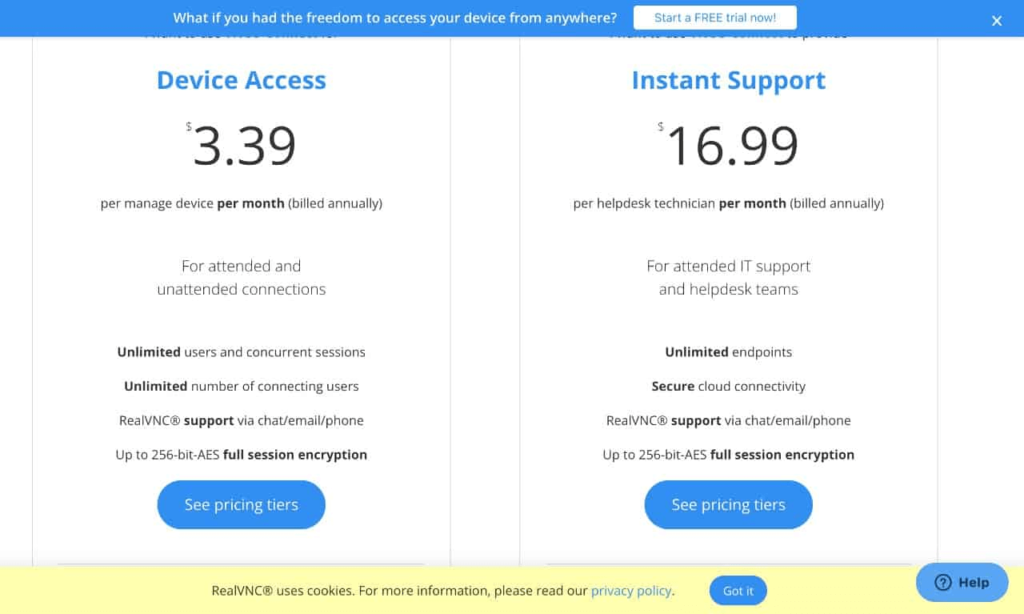This screenshot has height=614, width=1024.
Task: Click the Instant Support plan heading
Action: (x=728, y=81)
